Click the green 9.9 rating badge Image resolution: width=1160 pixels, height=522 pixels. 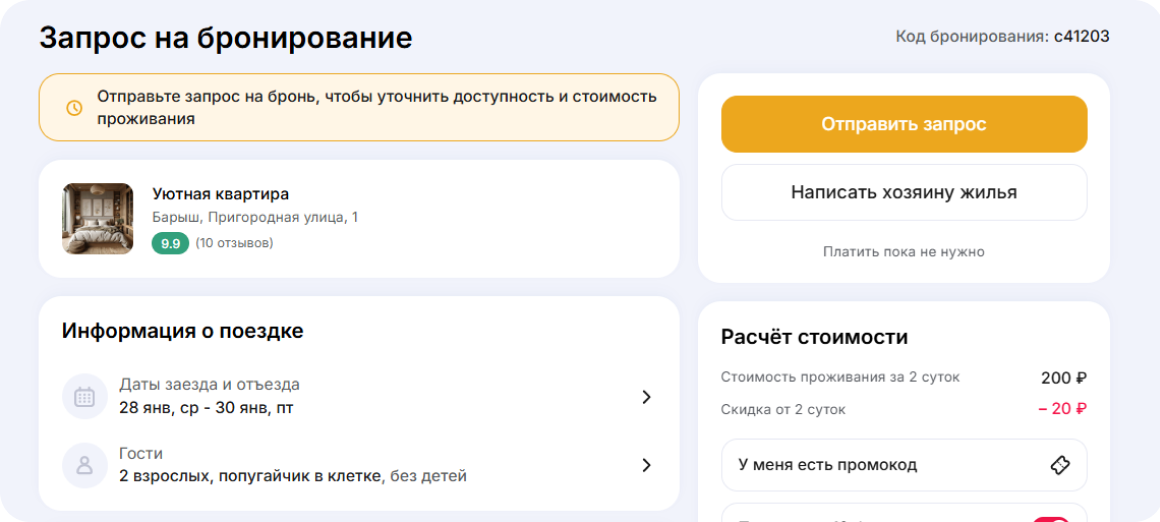point(170,243)
